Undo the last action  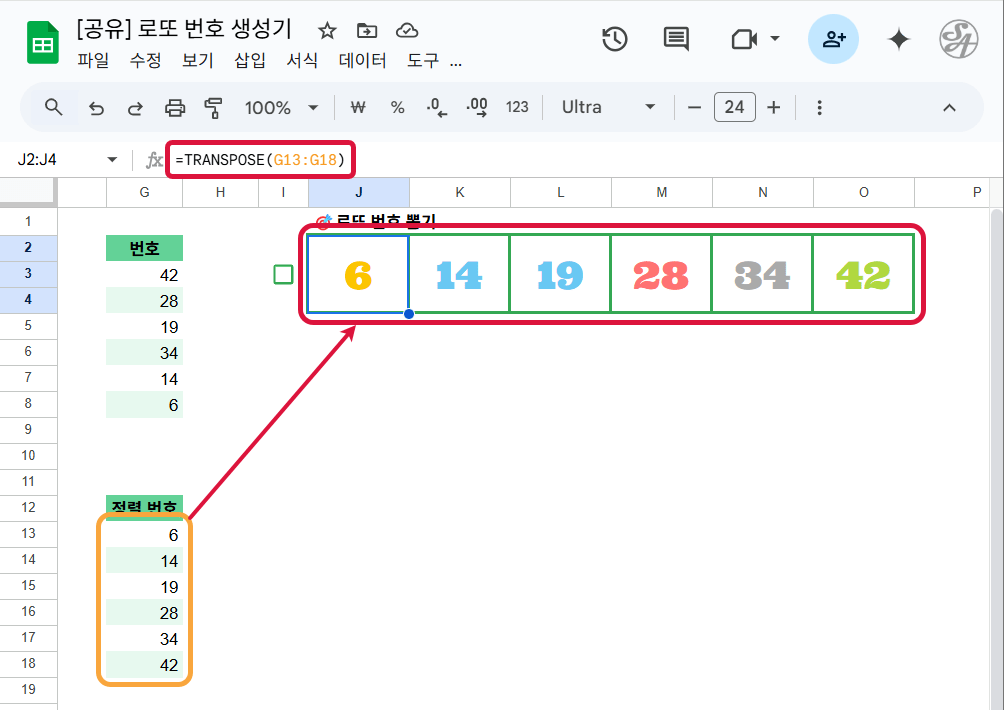(x=97, y=107)
